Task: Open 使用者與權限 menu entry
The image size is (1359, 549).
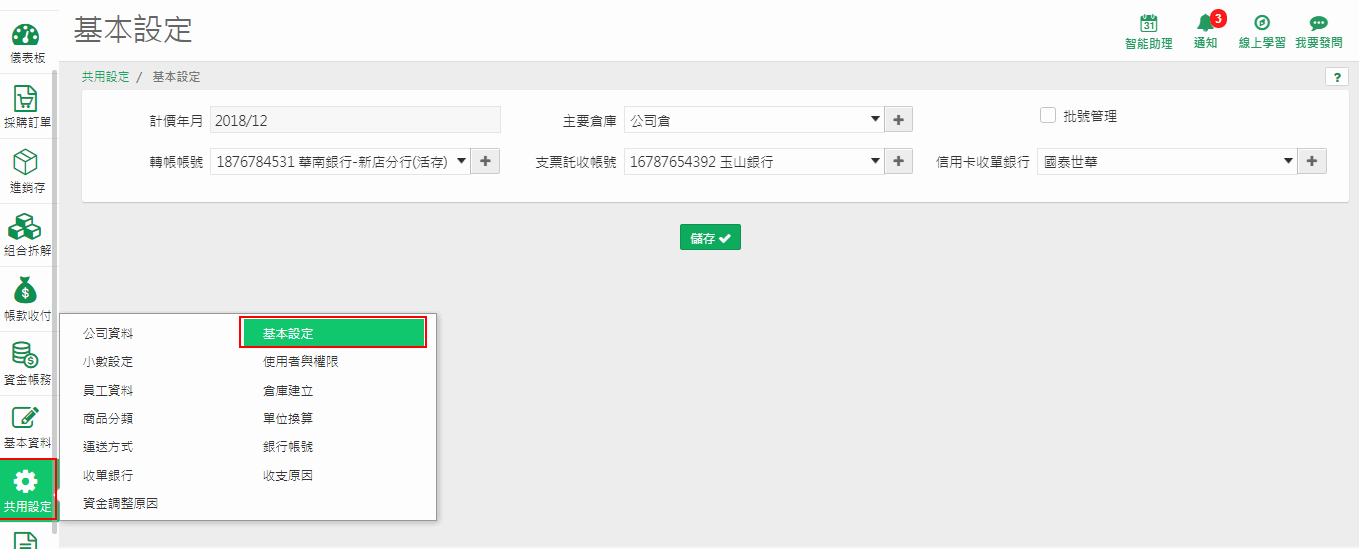Action: (x=300, y=361)
